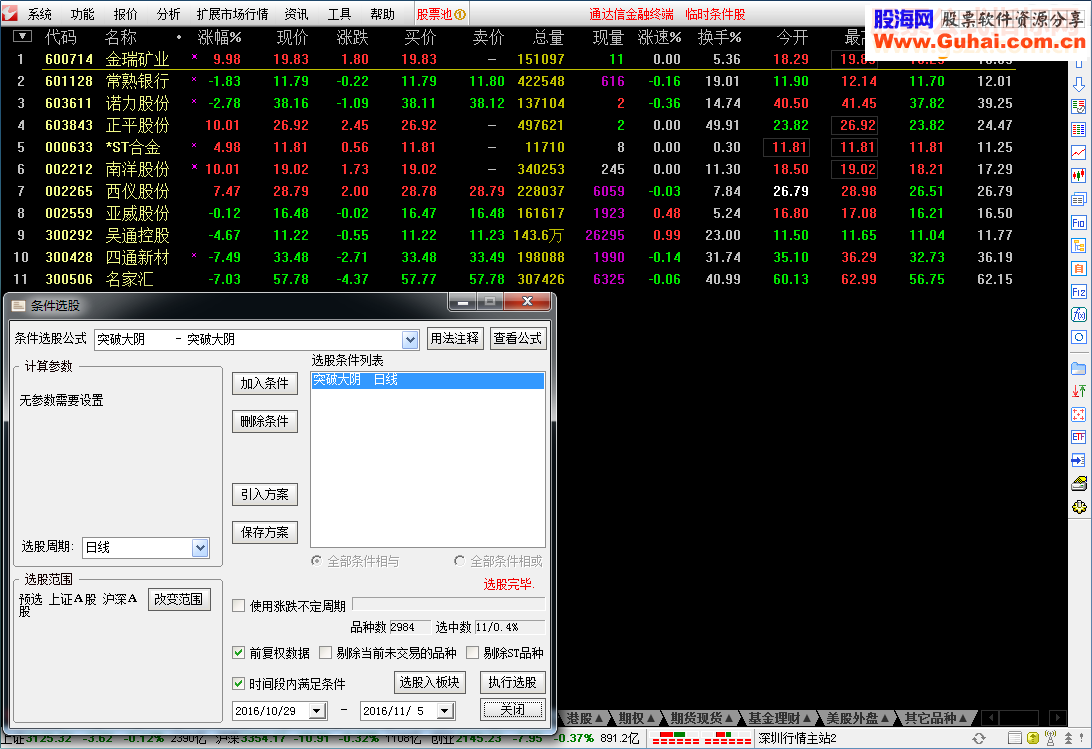Viewport: 1092px width, 749px height.
Task: Toggle the 前复权数据 checkbox
Action: [x=239, y=653]
